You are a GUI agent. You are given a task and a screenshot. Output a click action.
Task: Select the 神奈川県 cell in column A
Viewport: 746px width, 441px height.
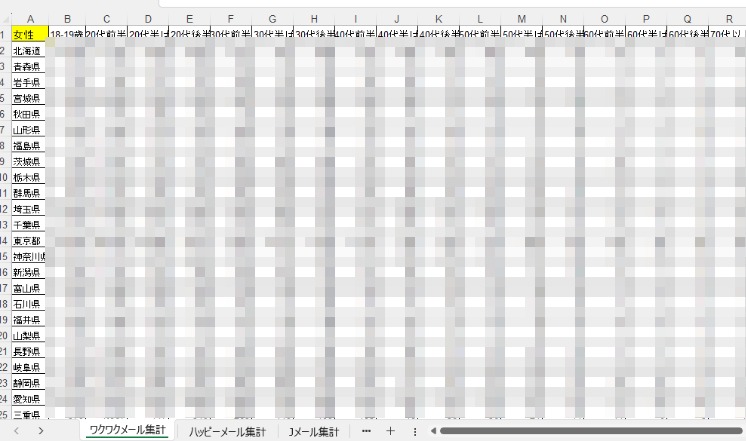tap(30, 257)
